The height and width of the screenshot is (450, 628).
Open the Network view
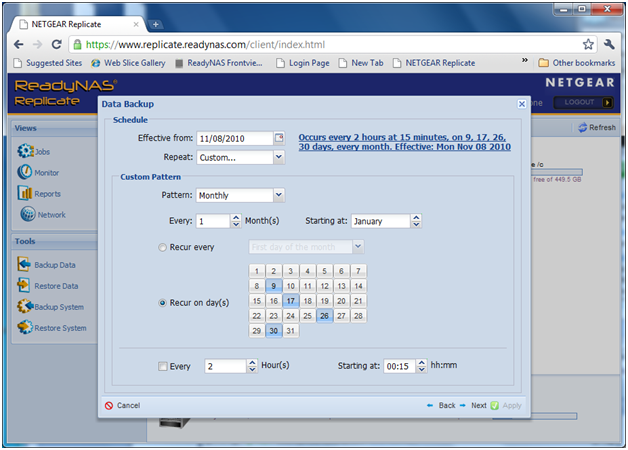tap(43, 214)
